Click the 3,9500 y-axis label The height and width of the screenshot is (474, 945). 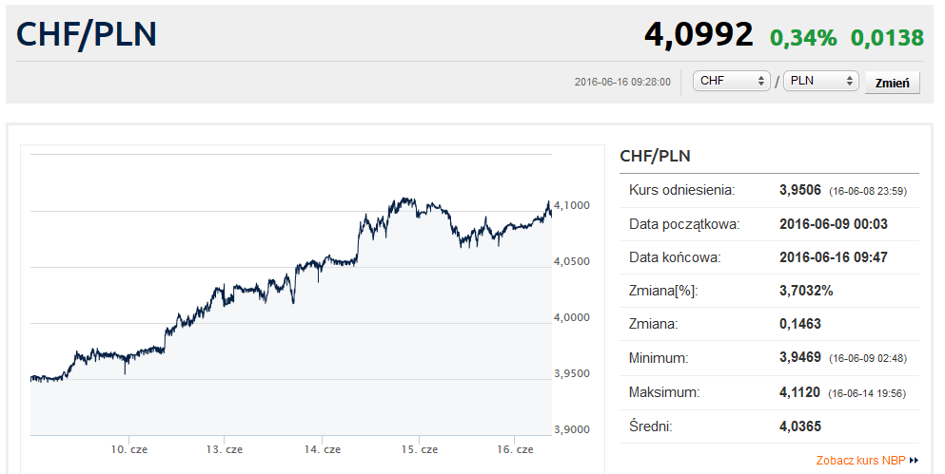(571, 373)
